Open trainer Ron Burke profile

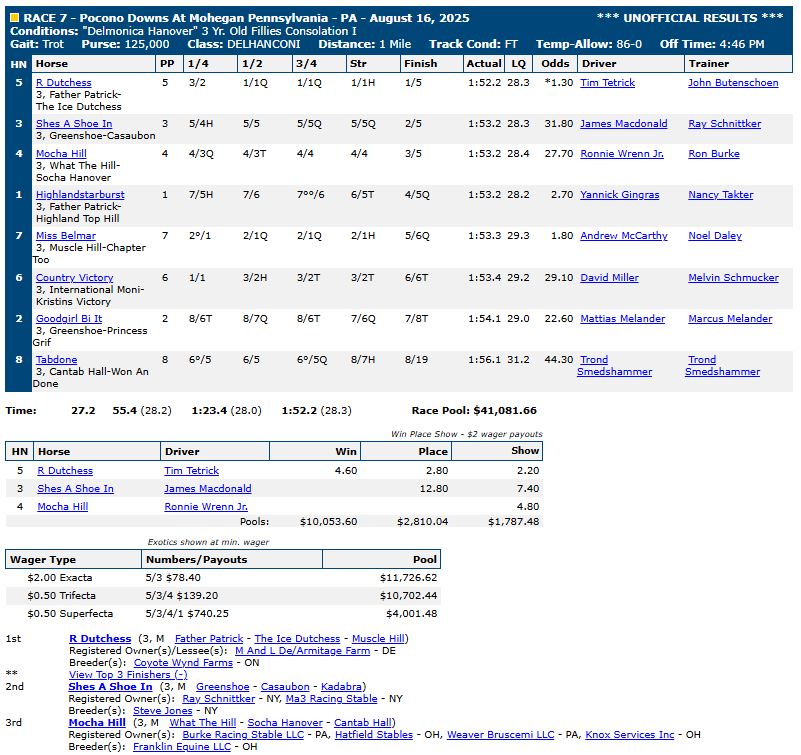coord(713,154)
